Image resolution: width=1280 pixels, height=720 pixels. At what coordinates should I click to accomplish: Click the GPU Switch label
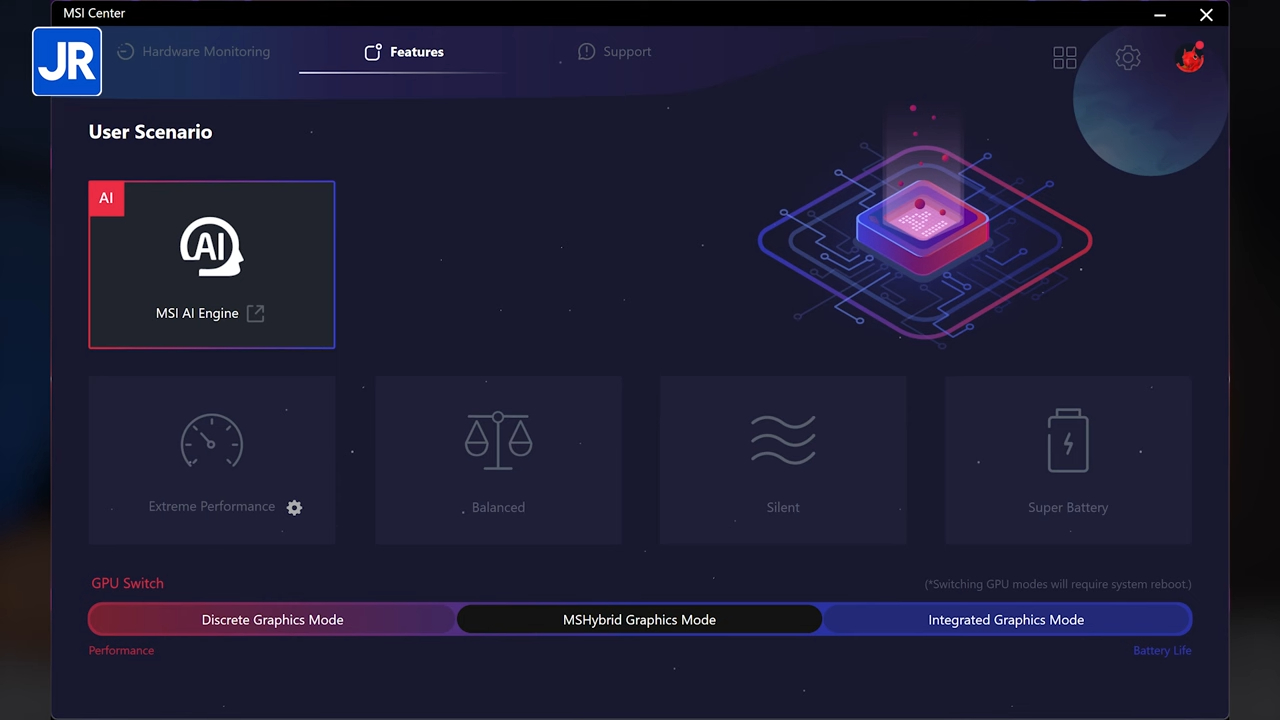(x=127, y=583)
